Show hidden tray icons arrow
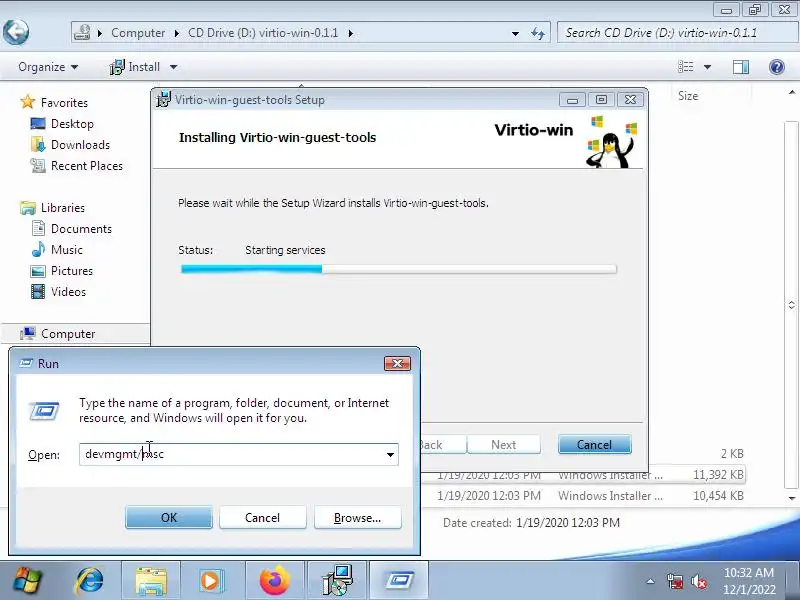 coord(651,581)
